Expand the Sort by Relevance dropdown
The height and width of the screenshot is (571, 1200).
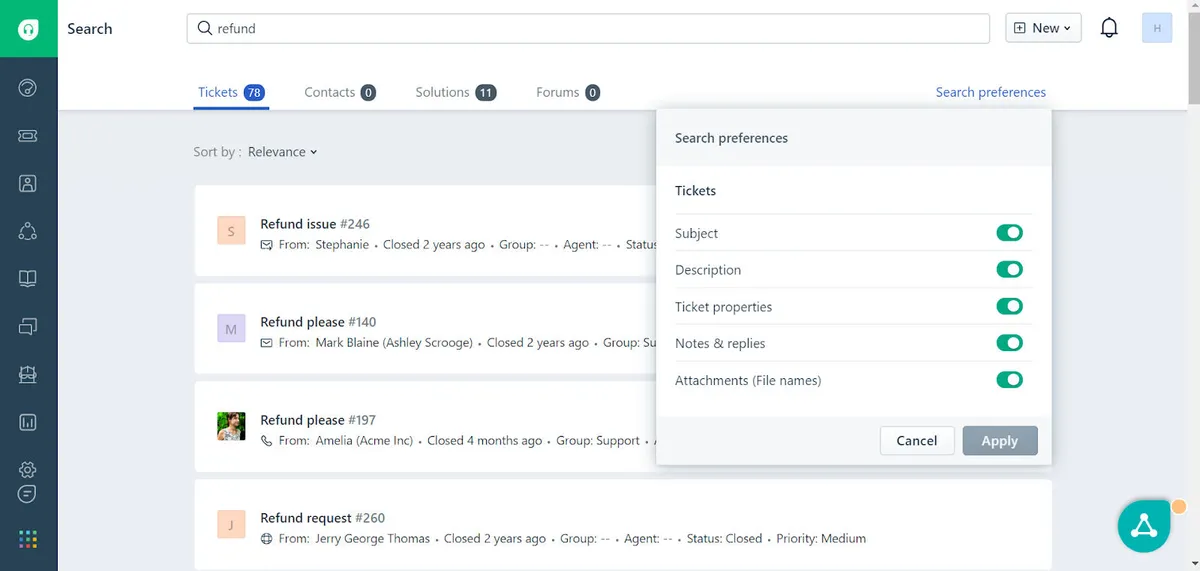[x=282, y=152]
